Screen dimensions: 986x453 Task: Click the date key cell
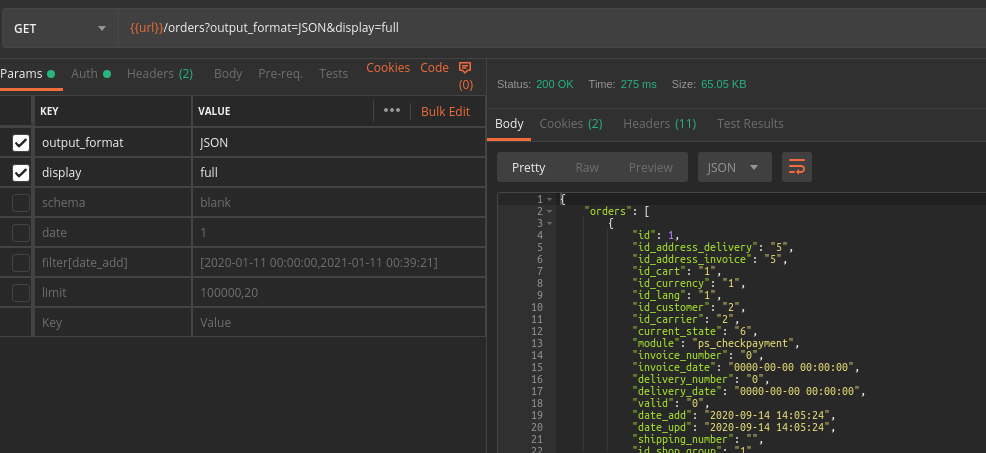[x=113, y=233]
